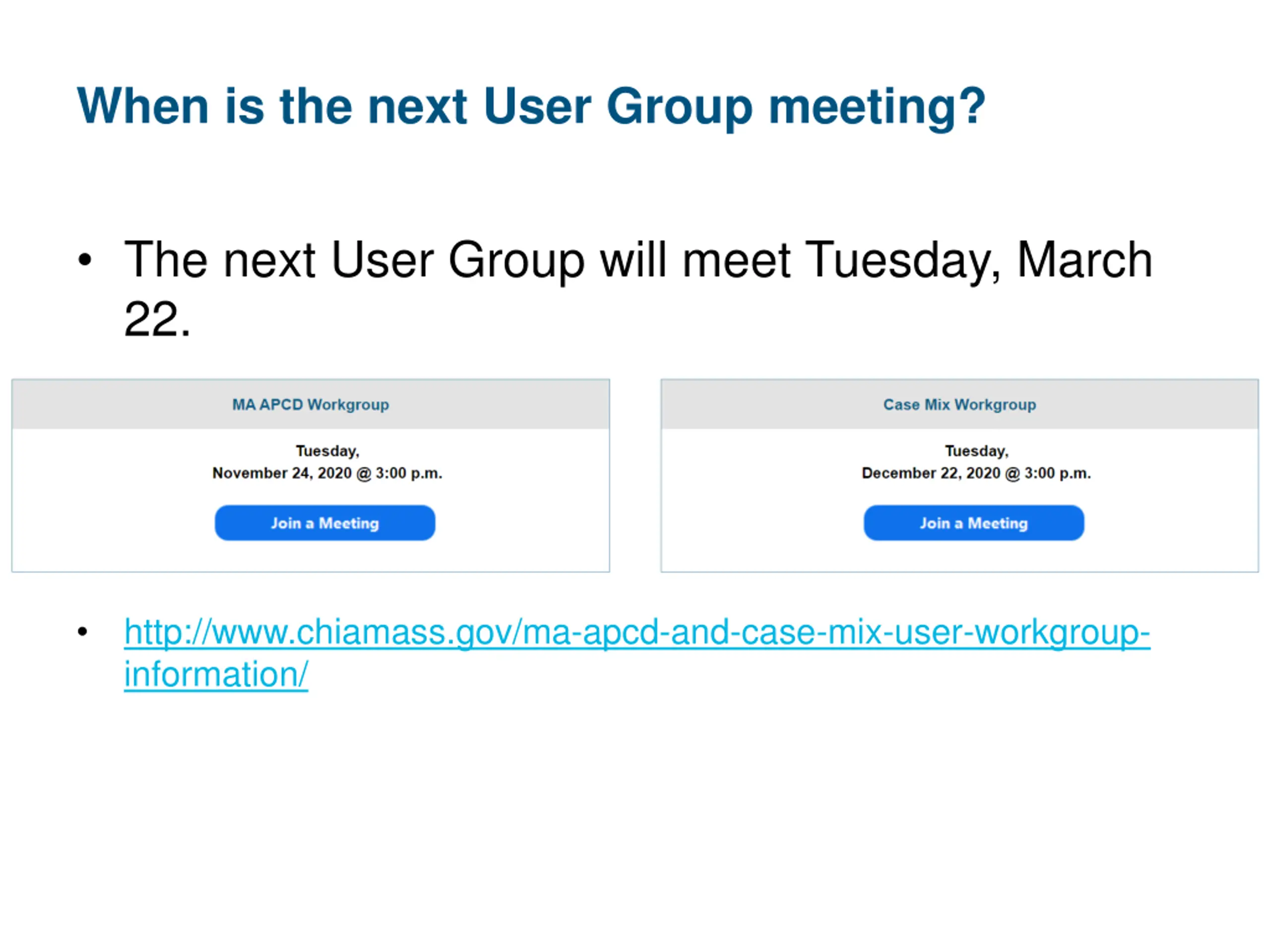Click the December 22, 2020 date text
This screenshot has height=952, width=1270.
pos(930,474)
